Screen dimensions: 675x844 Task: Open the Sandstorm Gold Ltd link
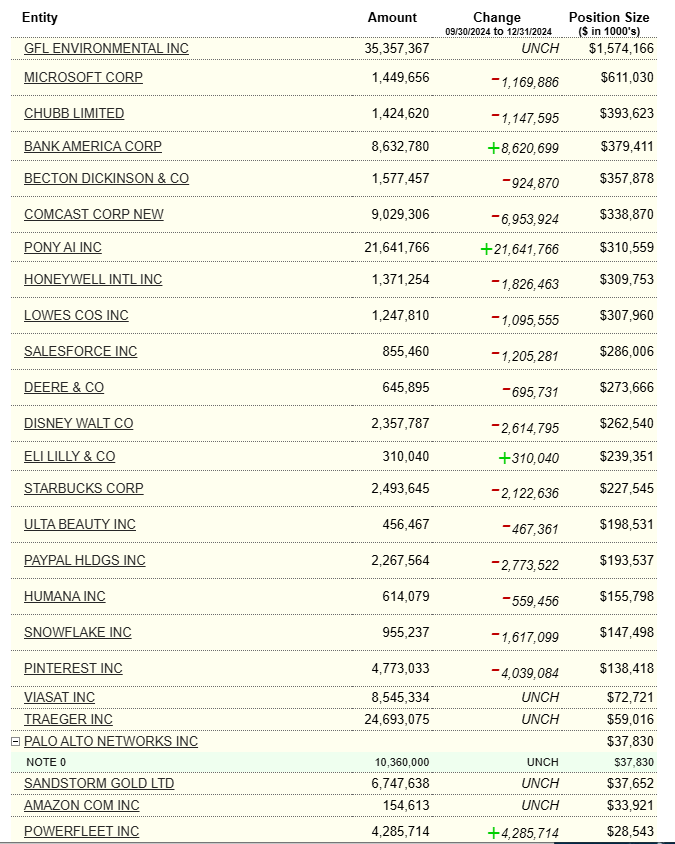[x=99, y=784]
